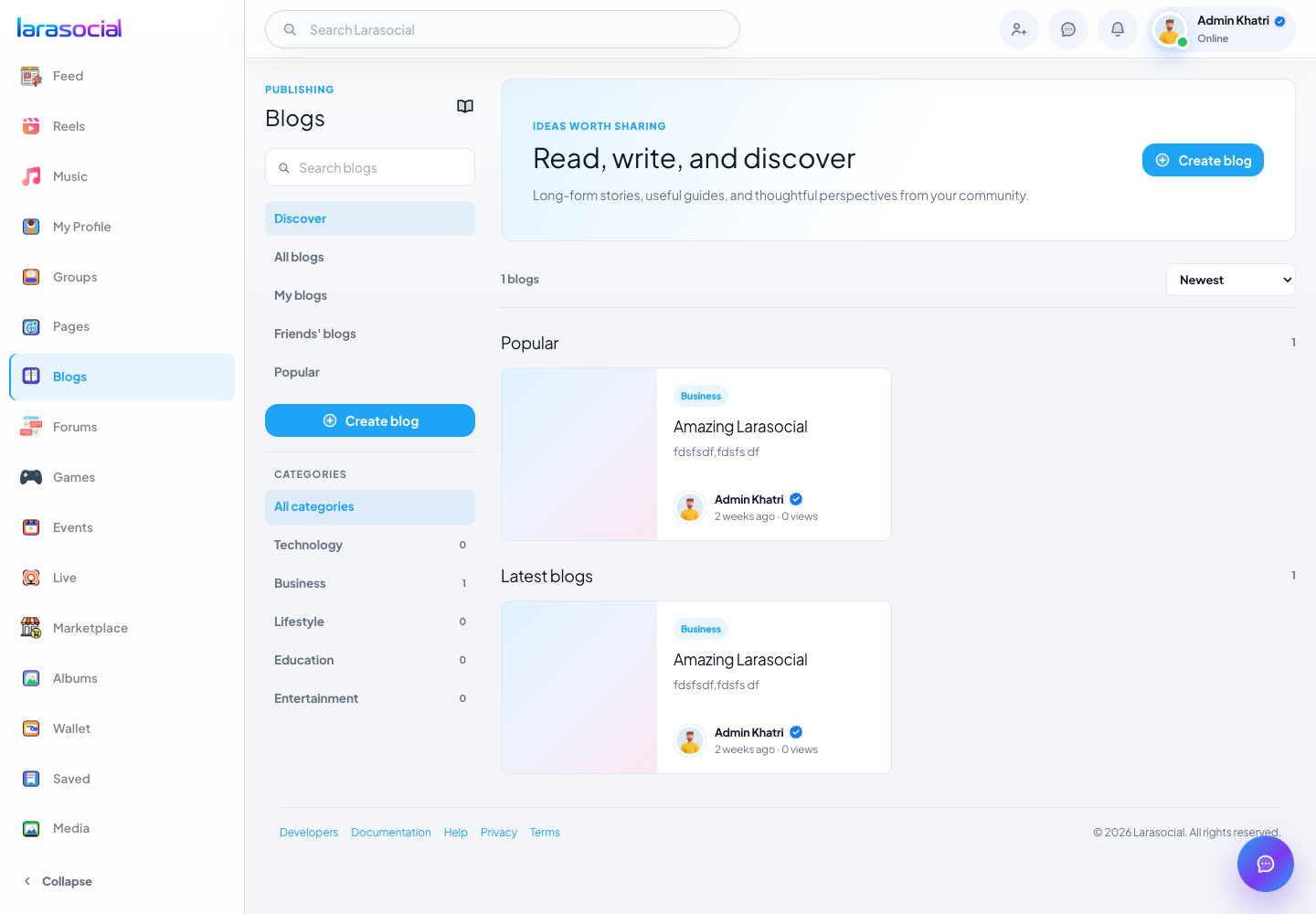The width and height of the screenshot is (1316, 914).
Task: Select the My blogs tab
Action: pos(370,295)
